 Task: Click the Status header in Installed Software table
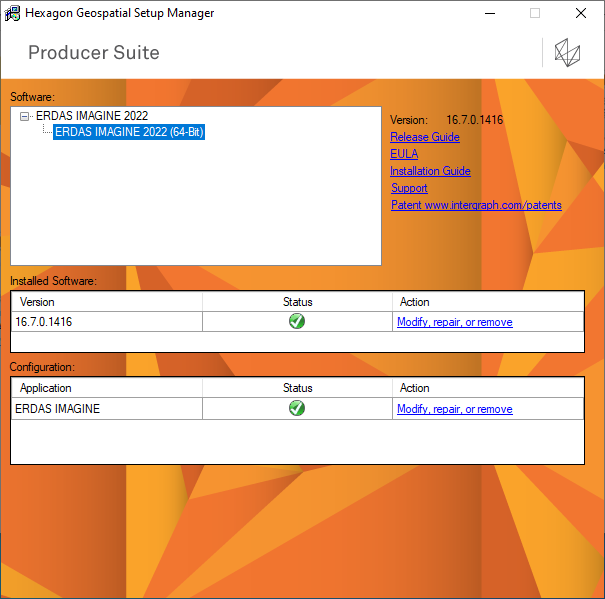tap(297, 302)
